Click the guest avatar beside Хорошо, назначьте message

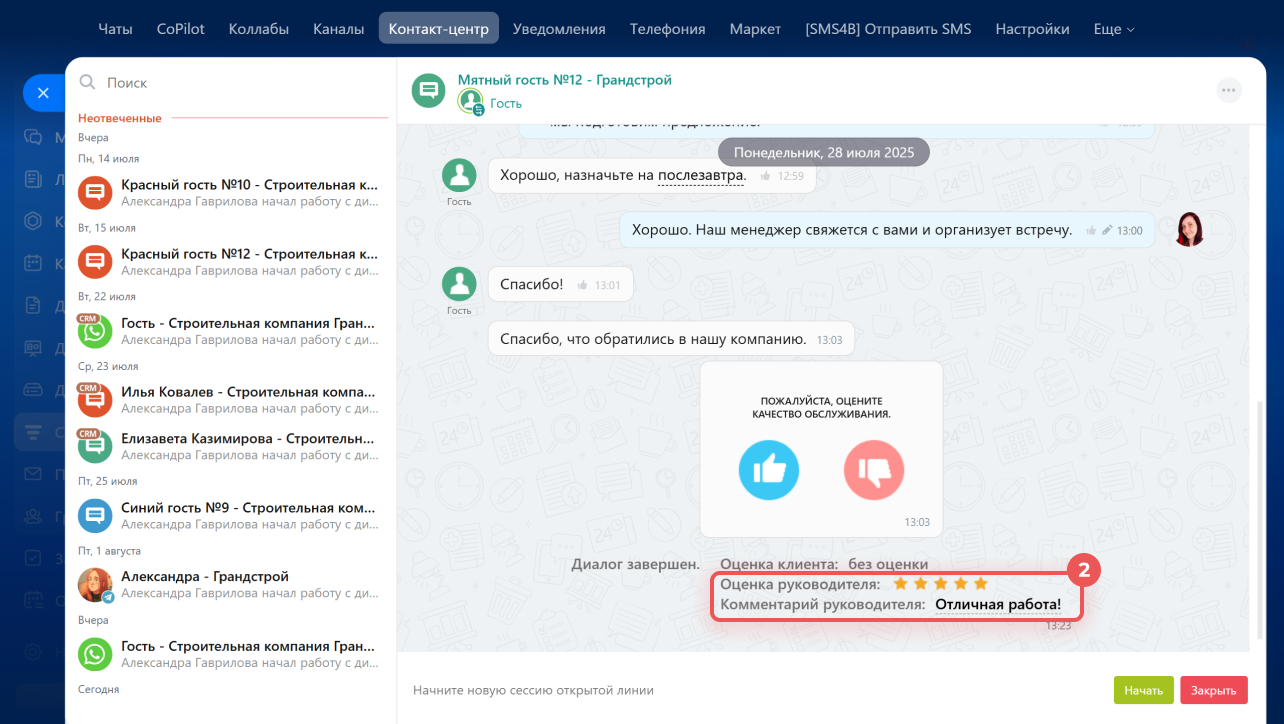(459, 175)
